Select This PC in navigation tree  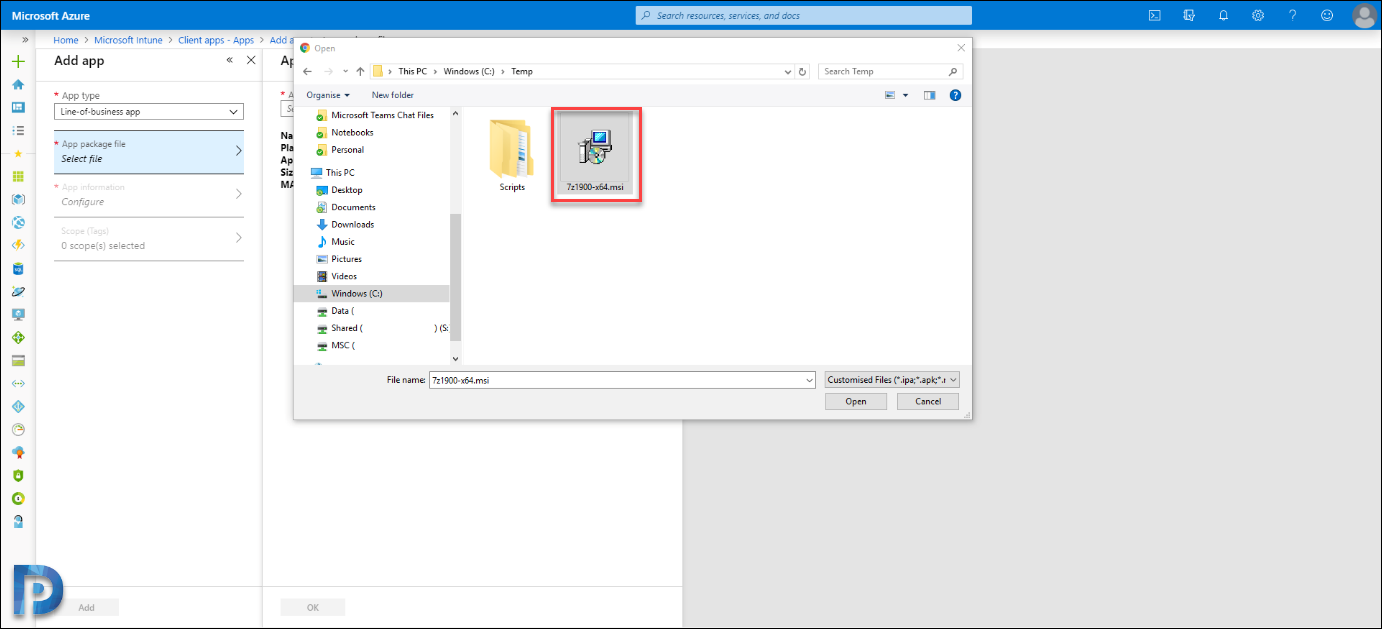(x=340, y=172)
